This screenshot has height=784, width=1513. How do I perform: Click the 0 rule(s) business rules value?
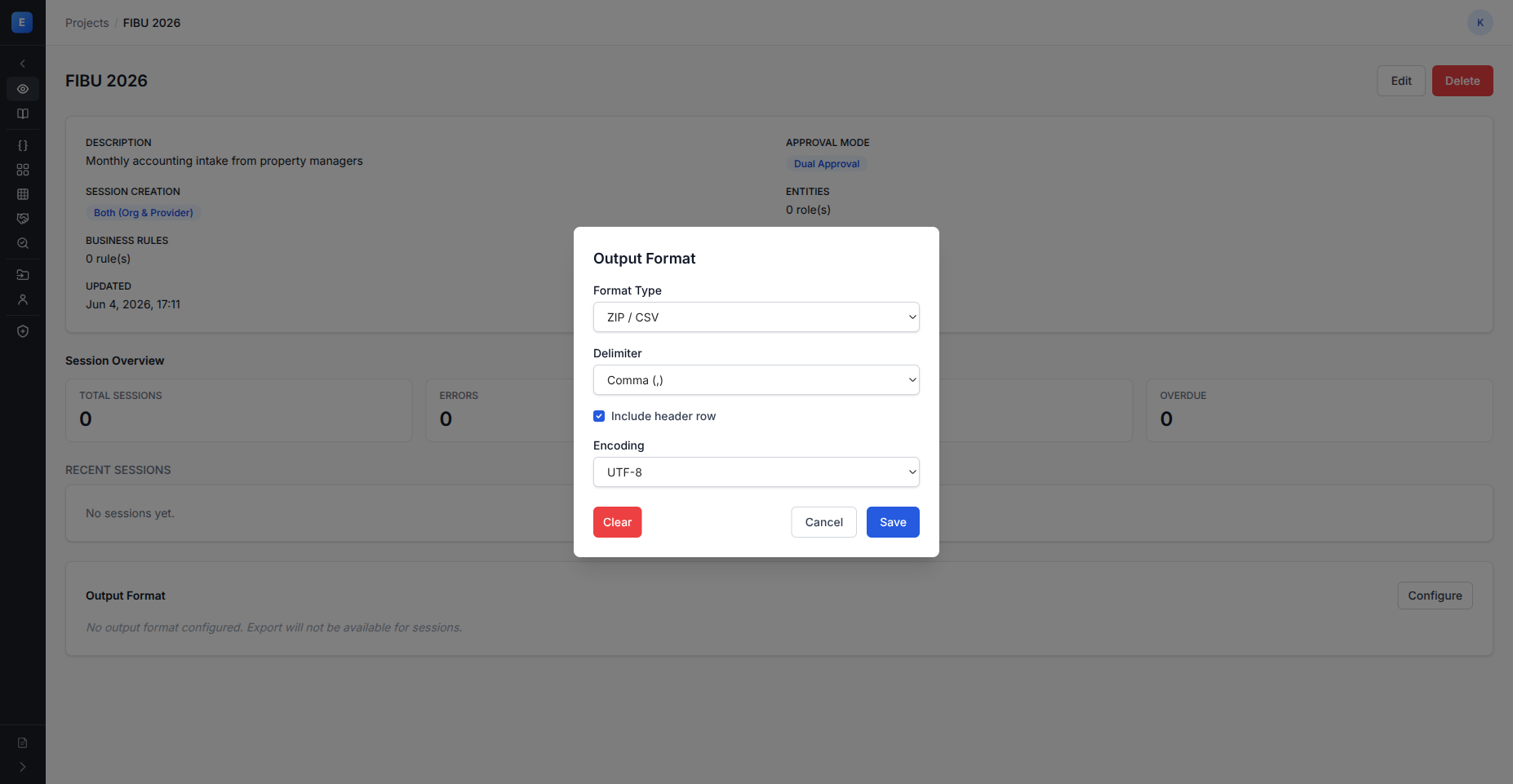(x=108, y=259)
